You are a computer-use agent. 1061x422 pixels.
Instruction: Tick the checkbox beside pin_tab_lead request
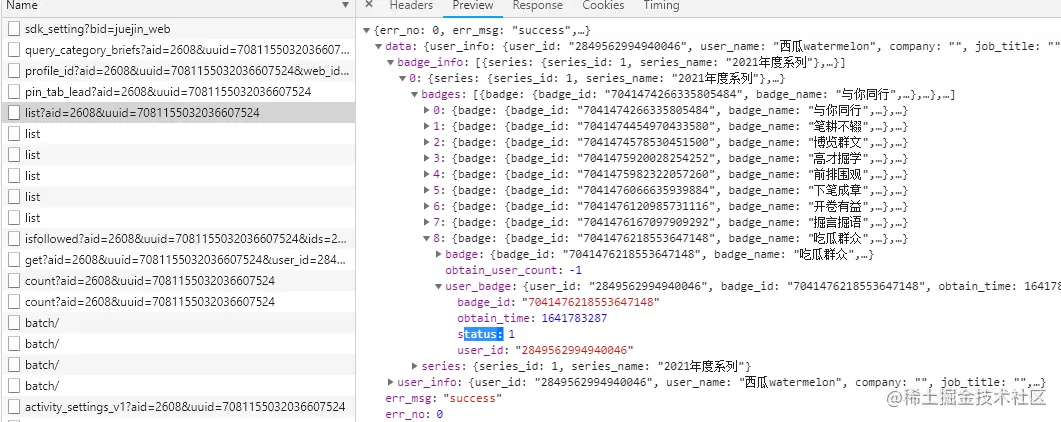pyautogui.click(x=14, y=92)
